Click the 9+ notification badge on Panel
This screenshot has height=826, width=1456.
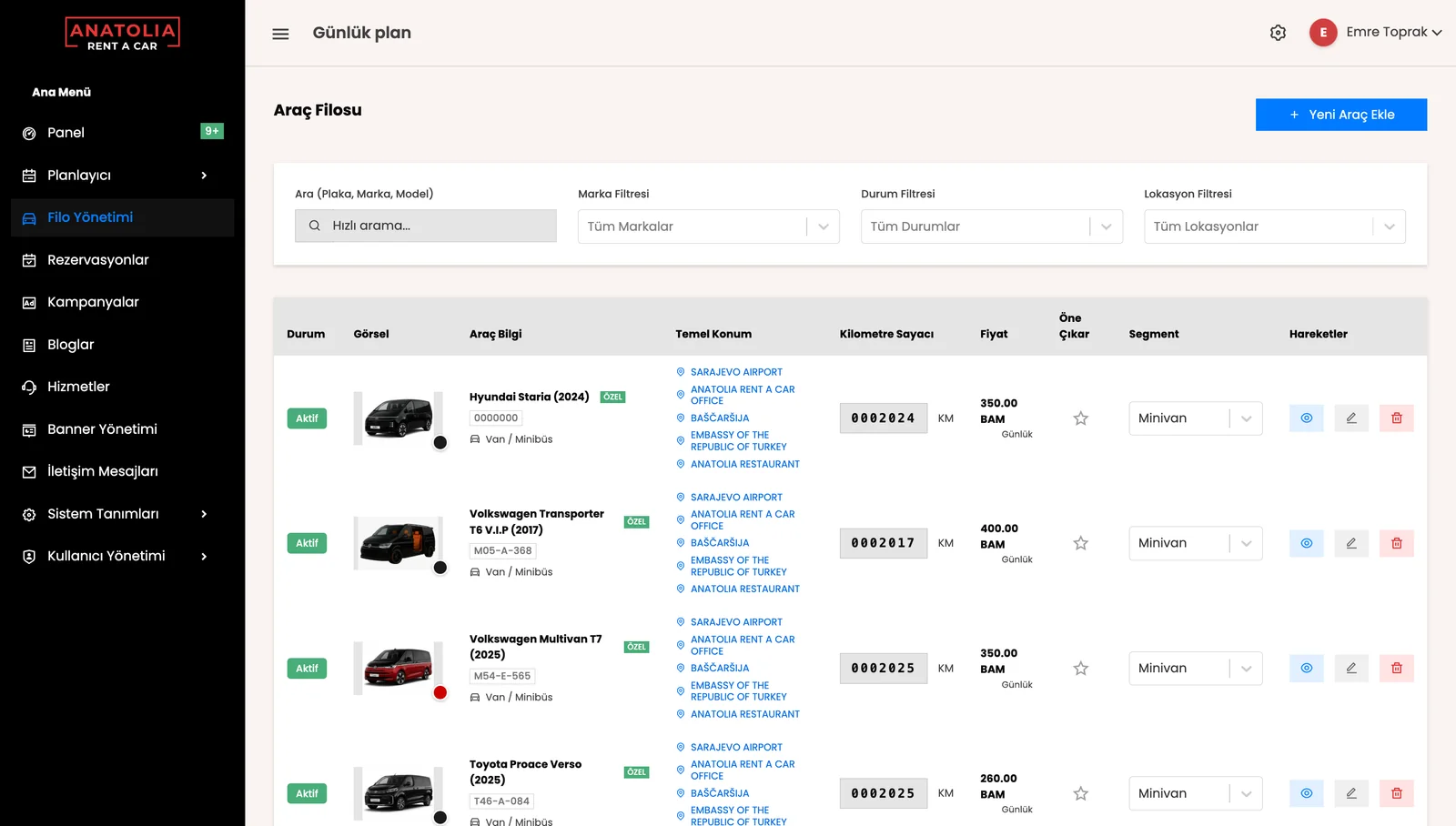coord(212,131)
